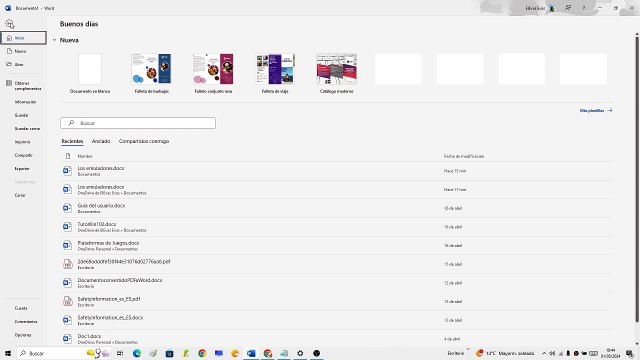Switch to Compartidos conmigo tab
This screenshot has height=360, width=640.
144,141
